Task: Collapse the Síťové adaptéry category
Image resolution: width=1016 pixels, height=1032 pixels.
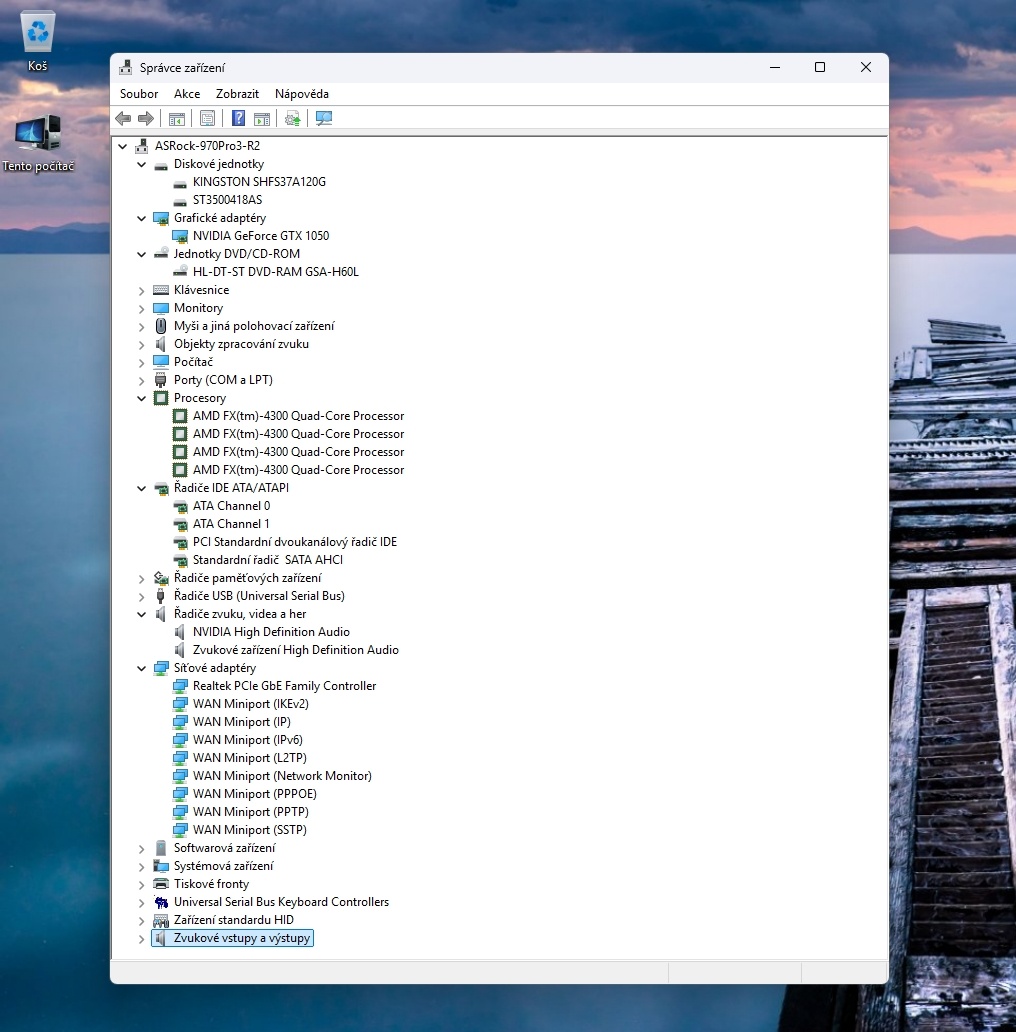Action: (142, 668)
